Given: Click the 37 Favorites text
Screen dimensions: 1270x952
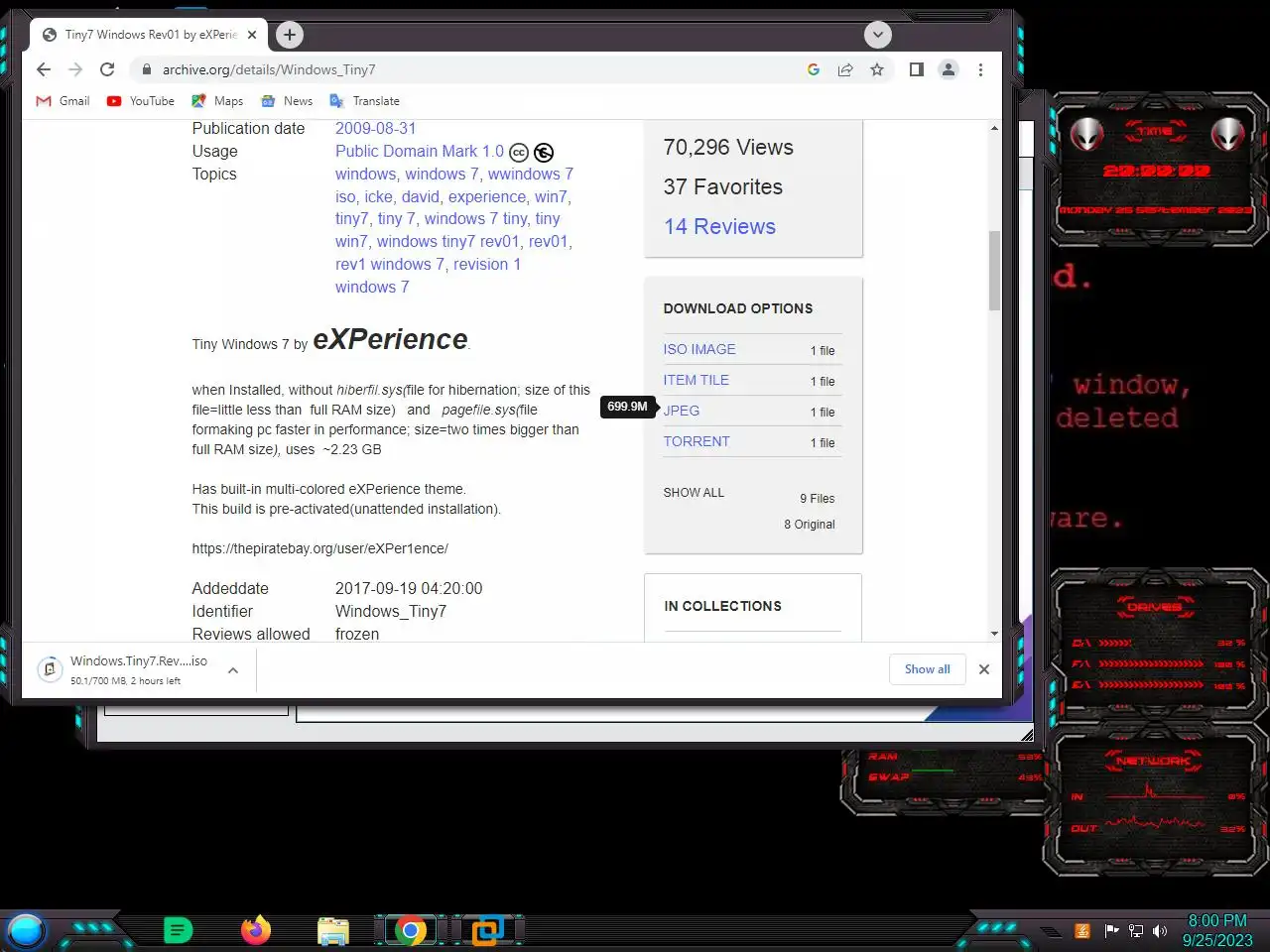Looking at the screenshot, I should click(x=723, y=186).
